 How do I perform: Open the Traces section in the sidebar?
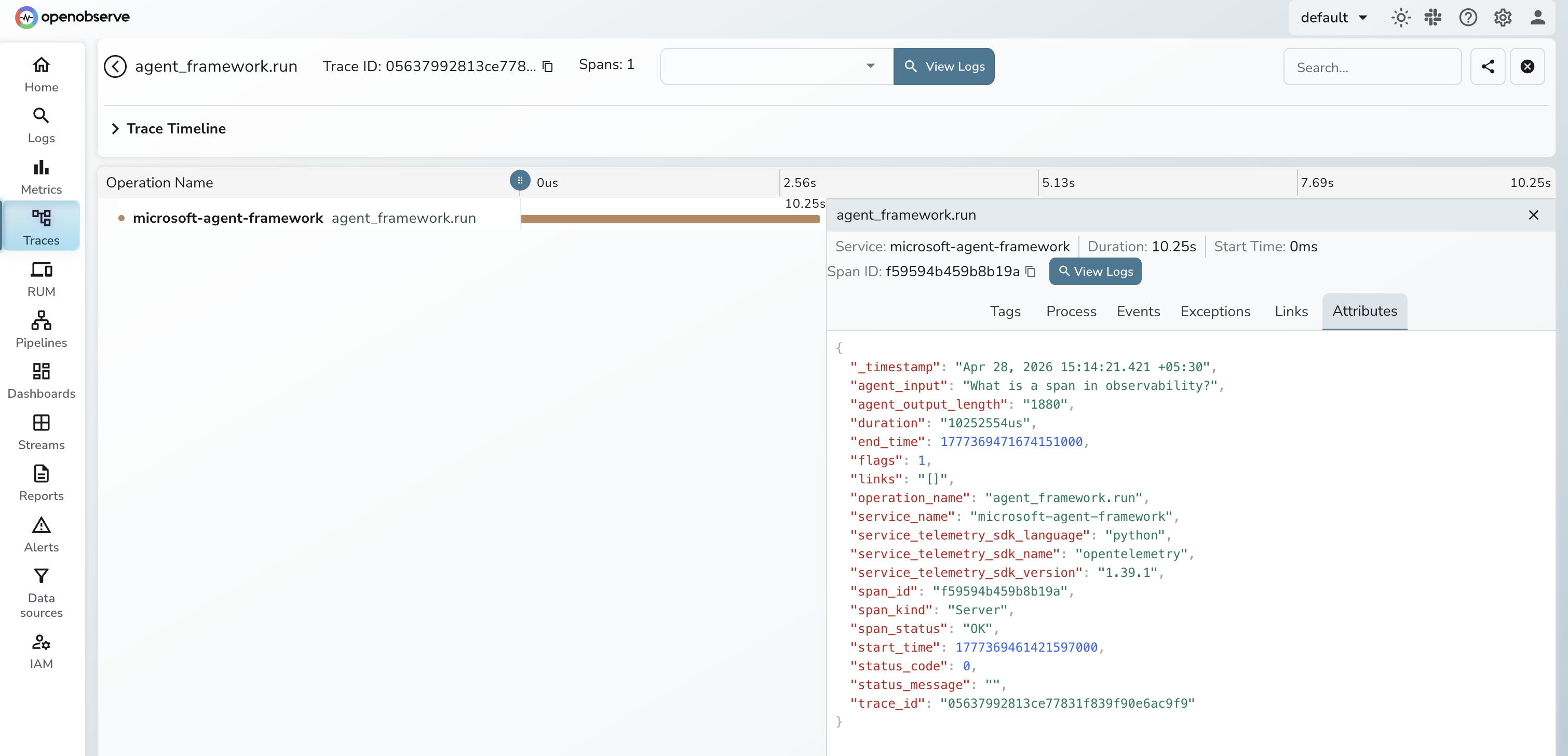coord(40,226)
